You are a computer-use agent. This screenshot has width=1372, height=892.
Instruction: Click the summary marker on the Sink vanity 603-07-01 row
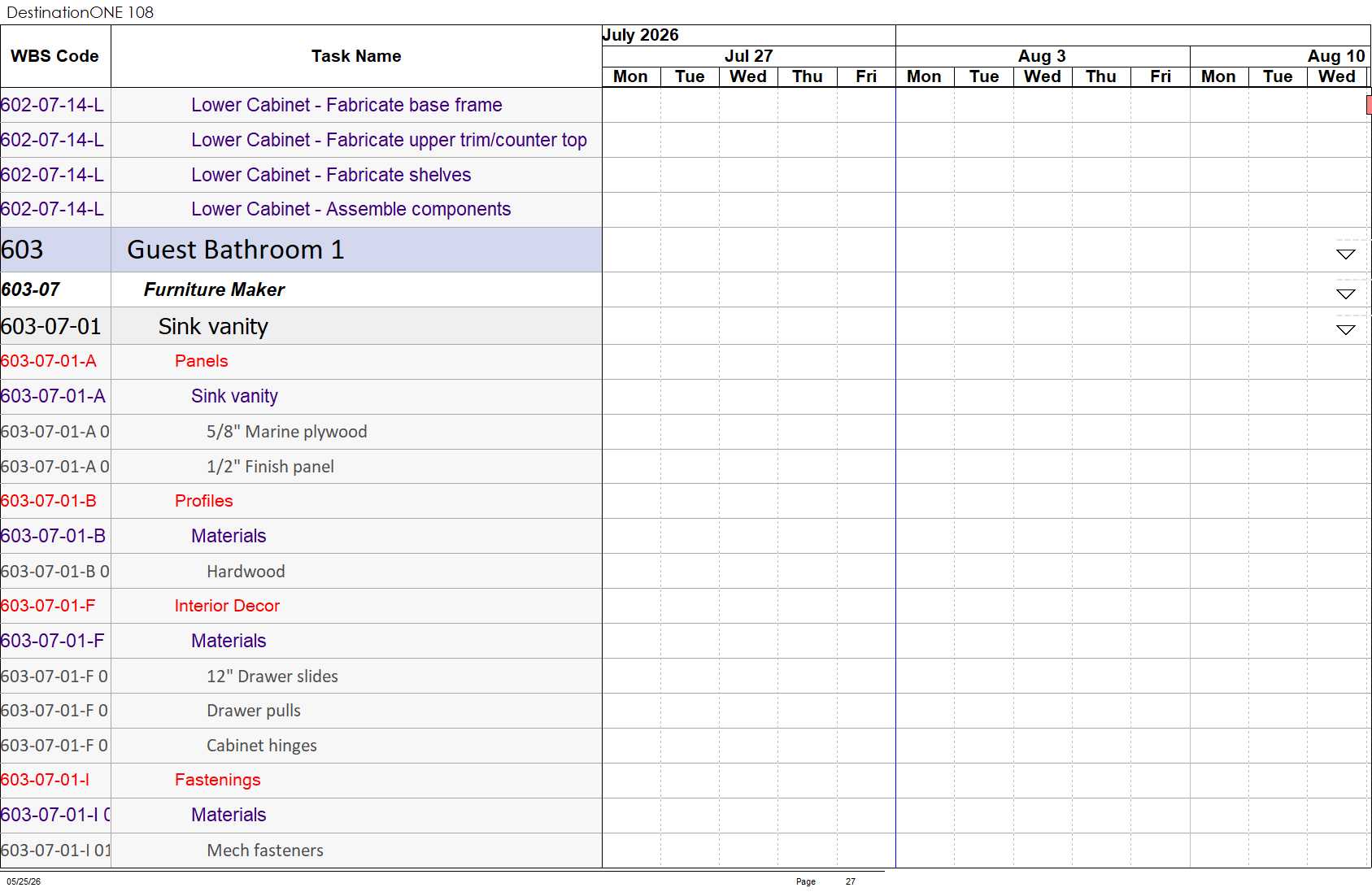1346,329
